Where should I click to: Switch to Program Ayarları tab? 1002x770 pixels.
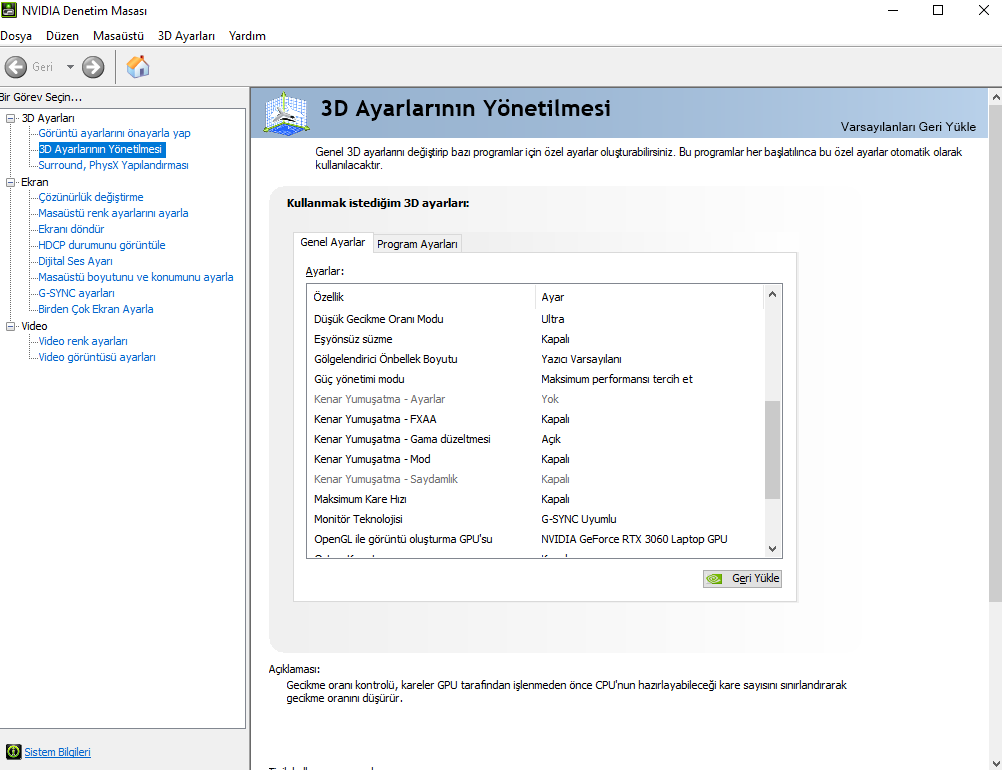(x=417, y=244)
